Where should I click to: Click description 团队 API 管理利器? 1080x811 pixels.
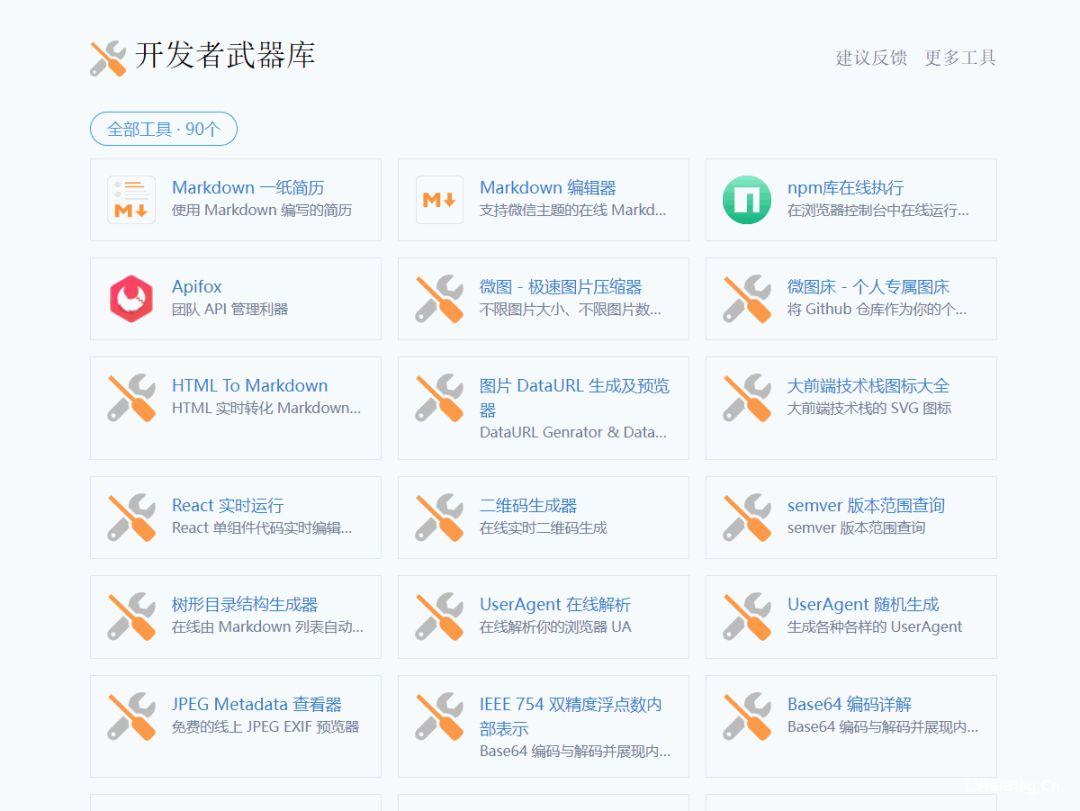(230, 309)
